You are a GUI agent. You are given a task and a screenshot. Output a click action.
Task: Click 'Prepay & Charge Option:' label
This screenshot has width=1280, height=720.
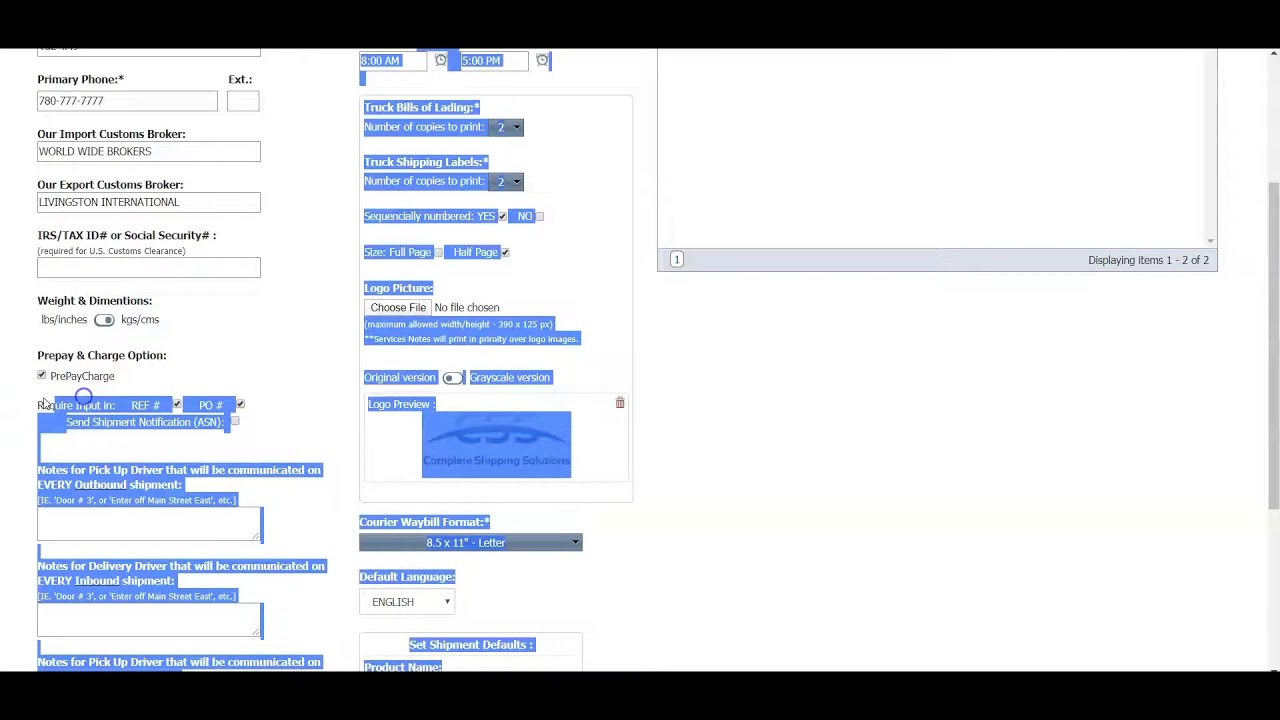point(102,356)
